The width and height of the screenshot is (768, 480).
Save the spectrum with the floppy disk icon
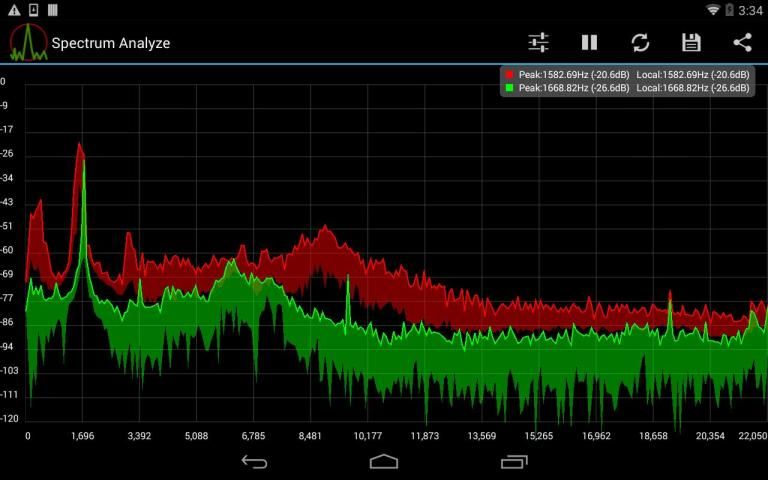[691, 42]
